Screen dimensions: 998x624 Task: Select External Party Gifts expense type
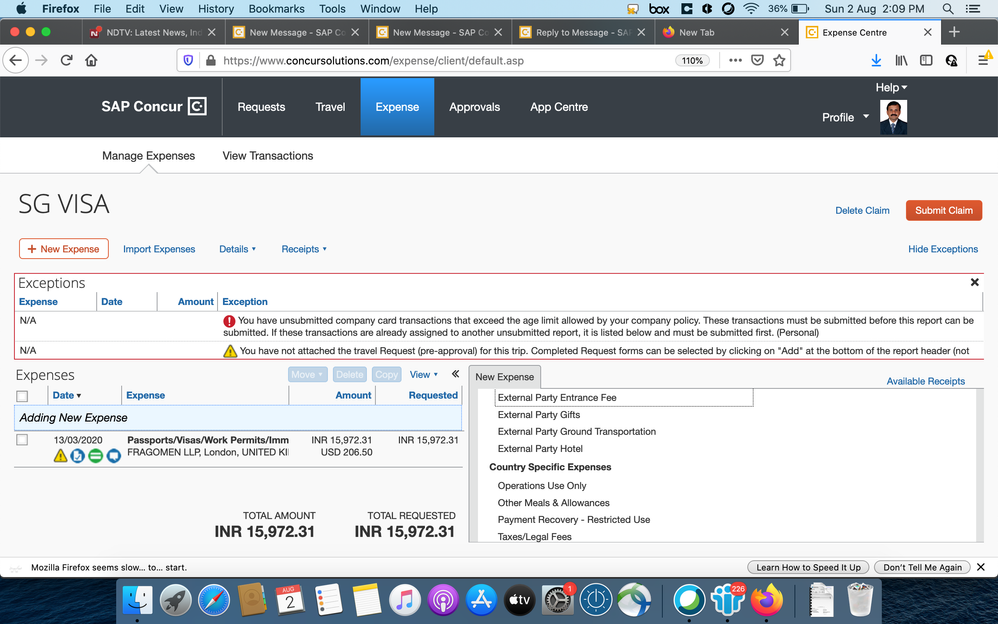click(x=538, y=415)
